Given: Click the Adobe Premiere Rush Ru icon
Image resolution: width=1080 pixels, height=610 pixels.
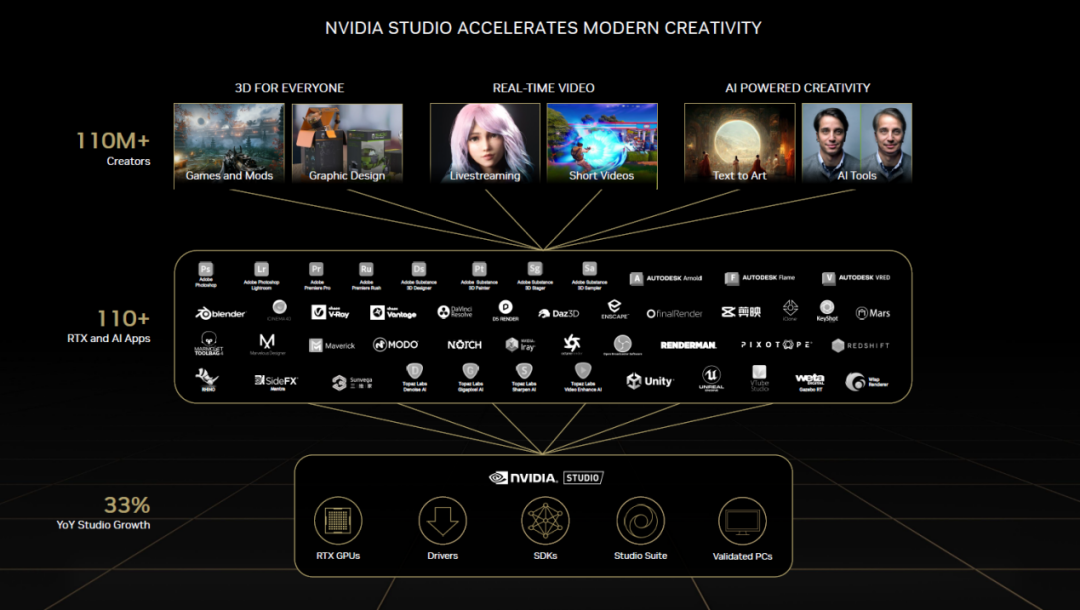Looking at the screenshot, I should coord(366,269).
